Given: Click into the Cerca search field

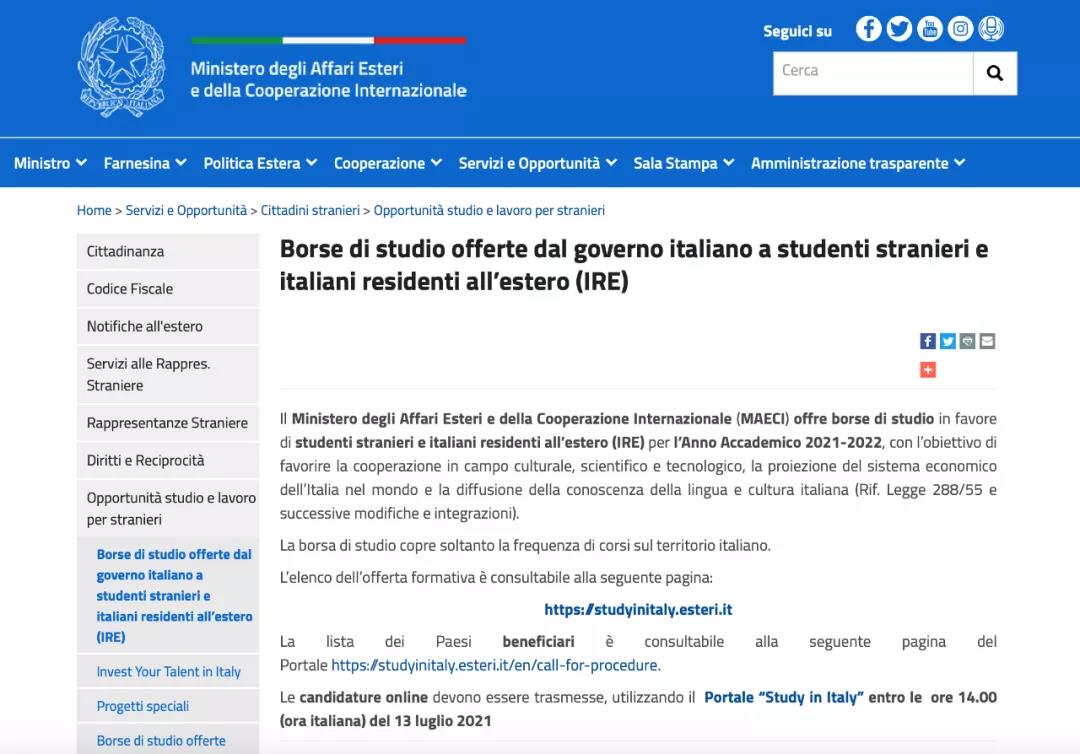Looking at the screenshot, I should (x=872, y=73).
